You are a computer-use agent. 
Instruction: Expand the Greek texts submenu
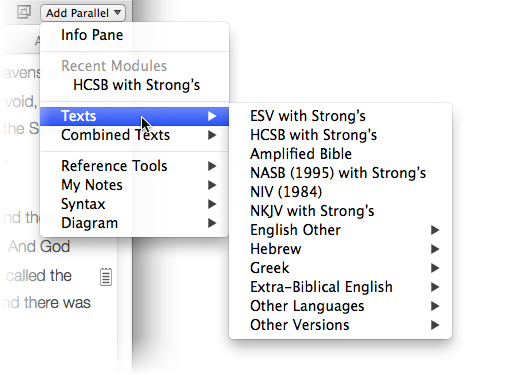[341, 268]
